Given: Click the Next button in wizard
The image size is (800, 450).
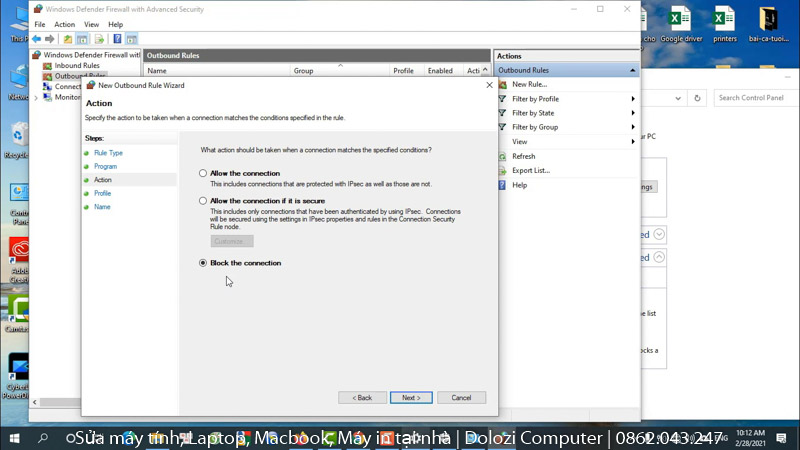Looking at the screenshot, I should point(411,397).
